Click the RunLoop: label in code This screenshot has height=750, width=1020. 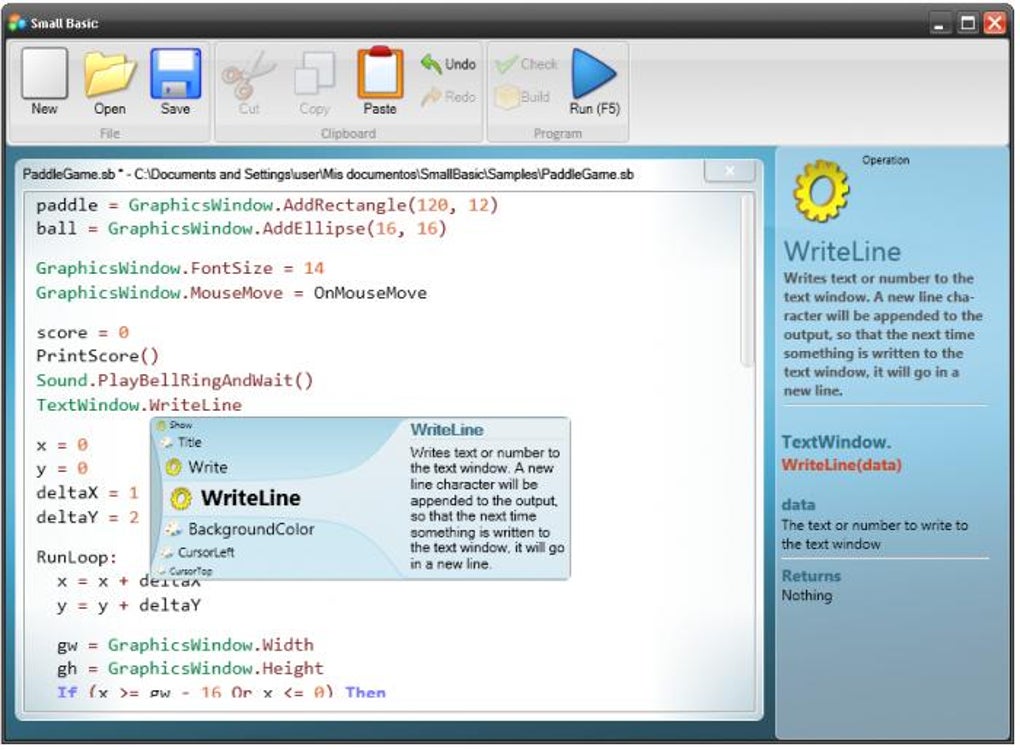[x=77, y=557]
